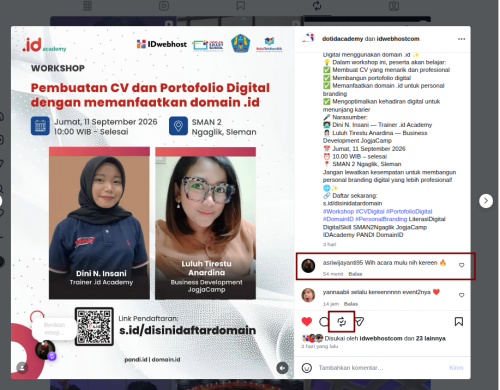The image size is (500, 390).
Task: Save post with bookmark icon
Action: coord(459,322)
